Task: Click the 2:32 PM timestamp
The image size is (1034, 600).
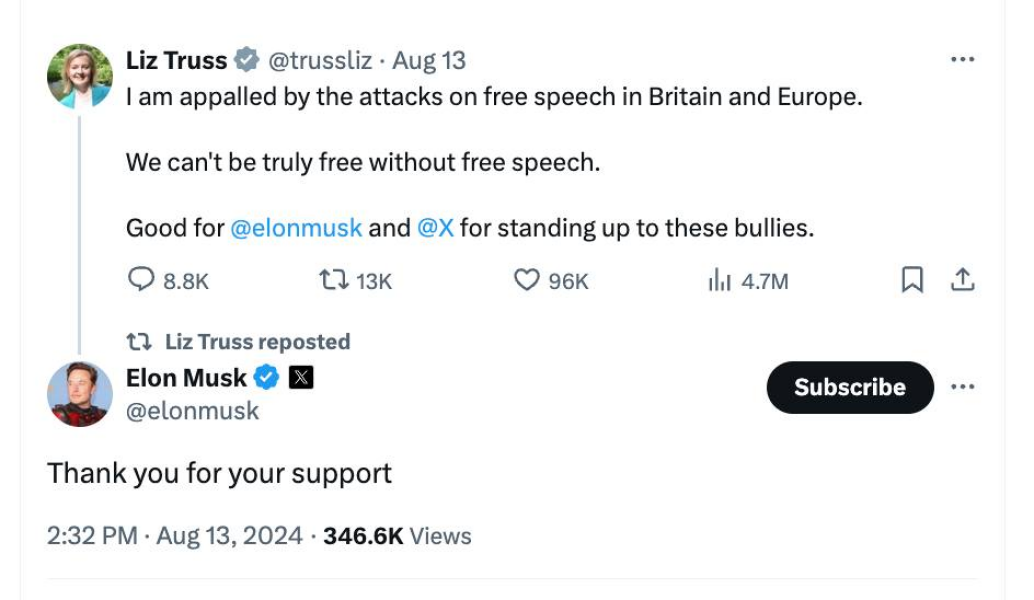Action: [x=92, y=535]
